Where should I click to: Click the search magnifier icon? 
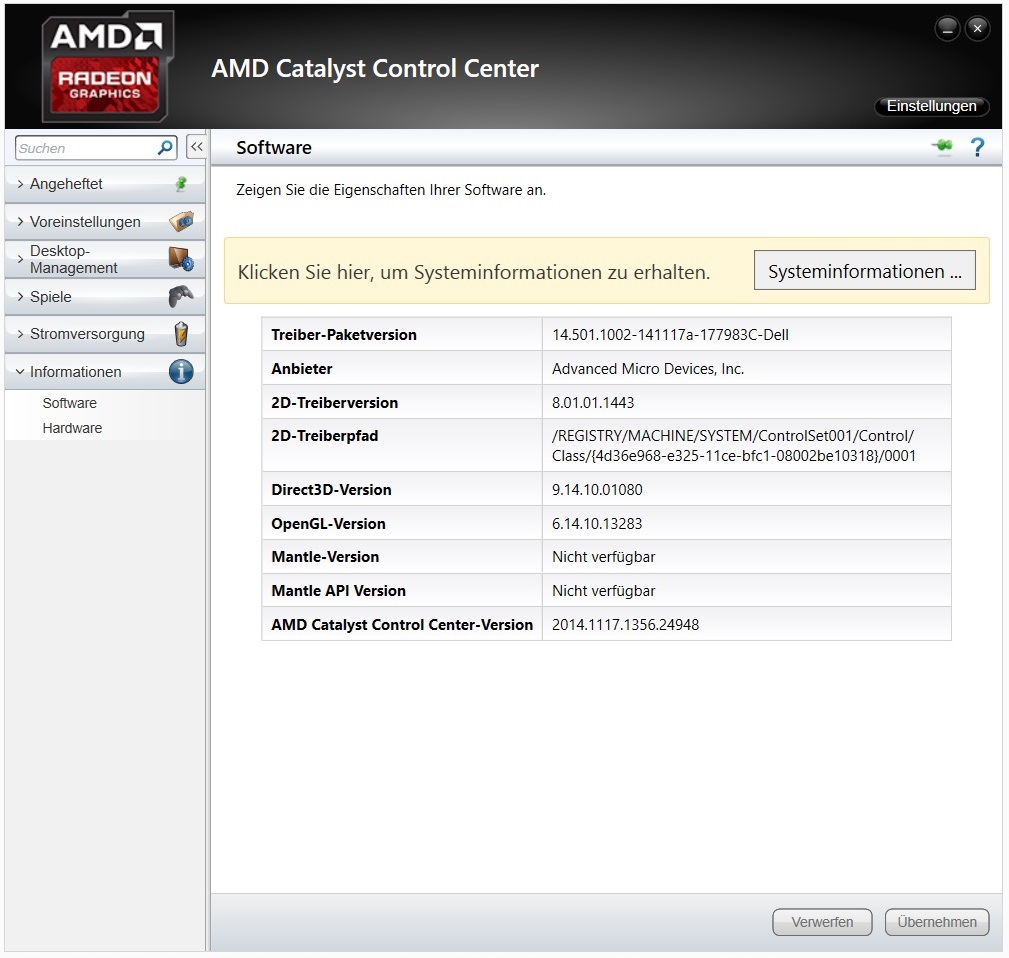click(x=165, y=147)
